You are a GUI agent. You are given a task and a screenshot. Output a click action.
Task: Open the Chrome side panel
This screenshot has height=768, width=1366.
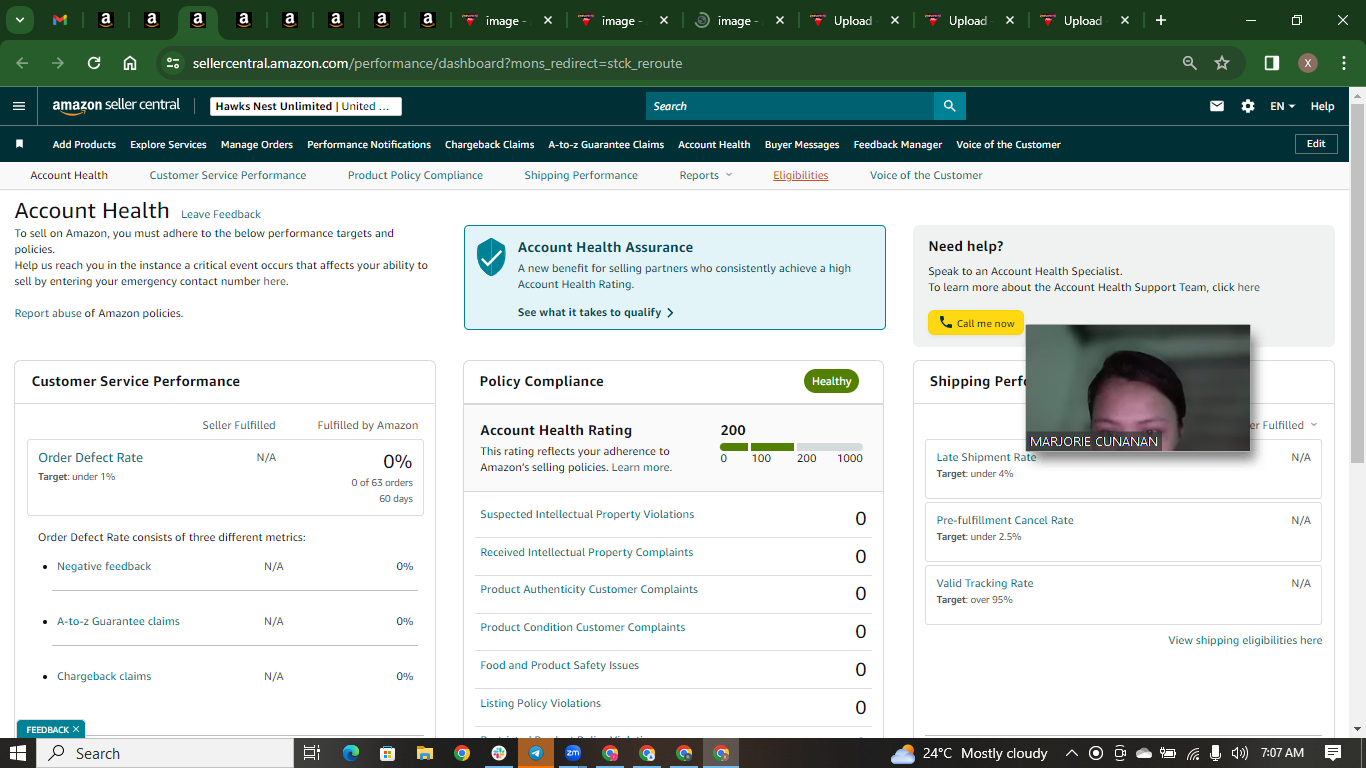pos(1272,63)
